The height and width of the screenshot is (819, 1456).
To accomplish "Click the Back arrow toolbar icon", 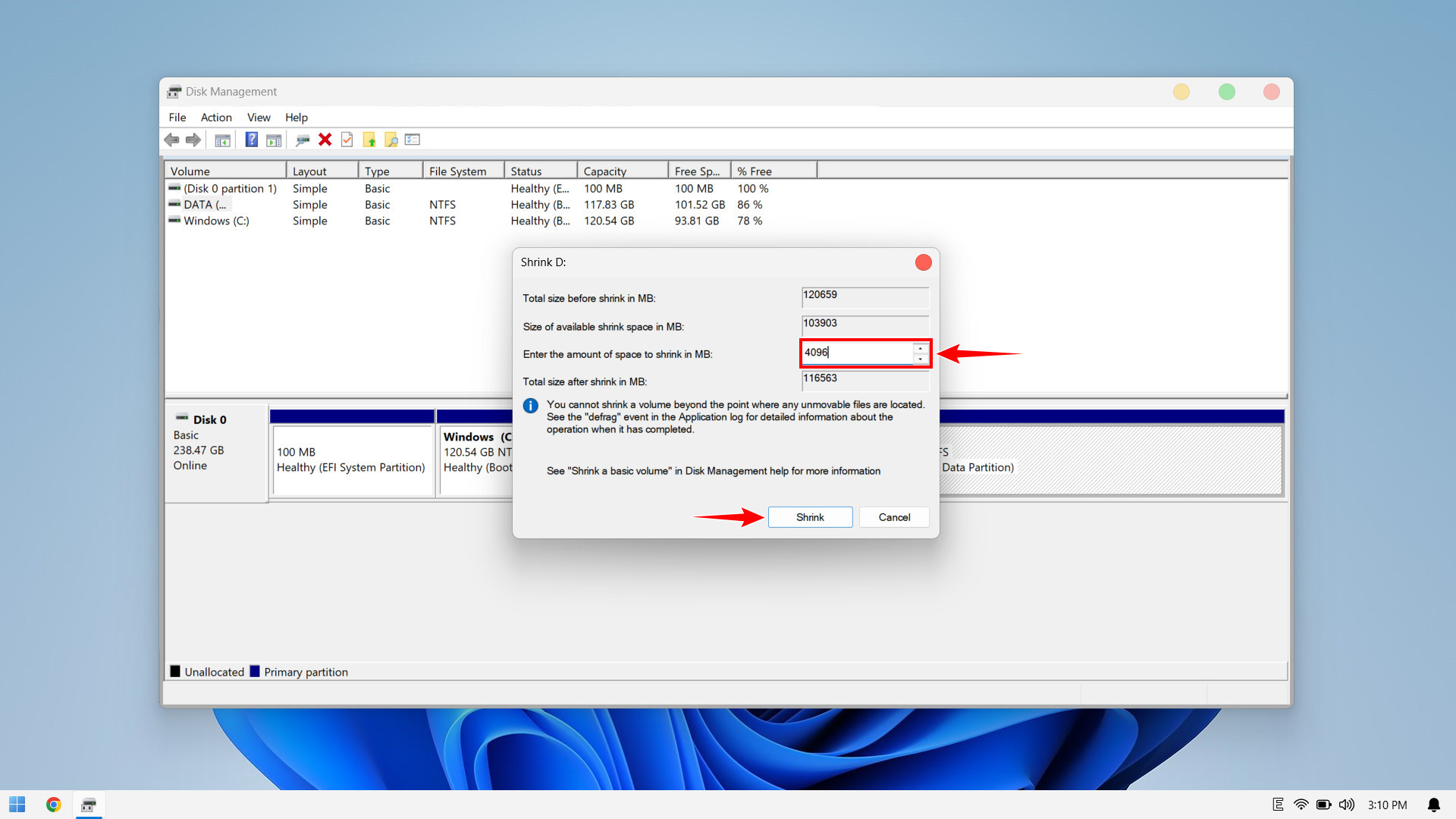I will 171,140.
